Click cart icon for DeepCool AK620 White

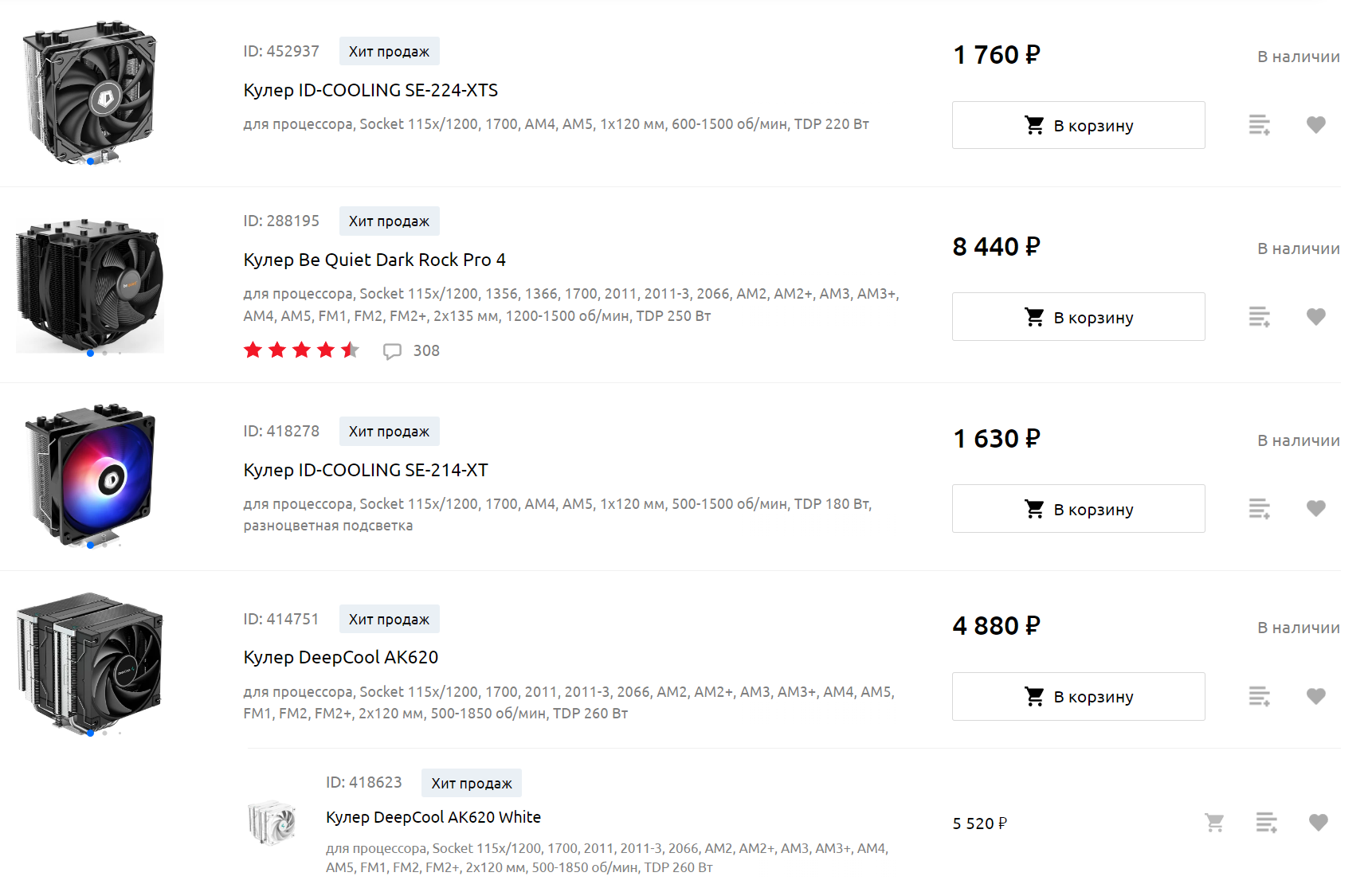[1214, 823]
